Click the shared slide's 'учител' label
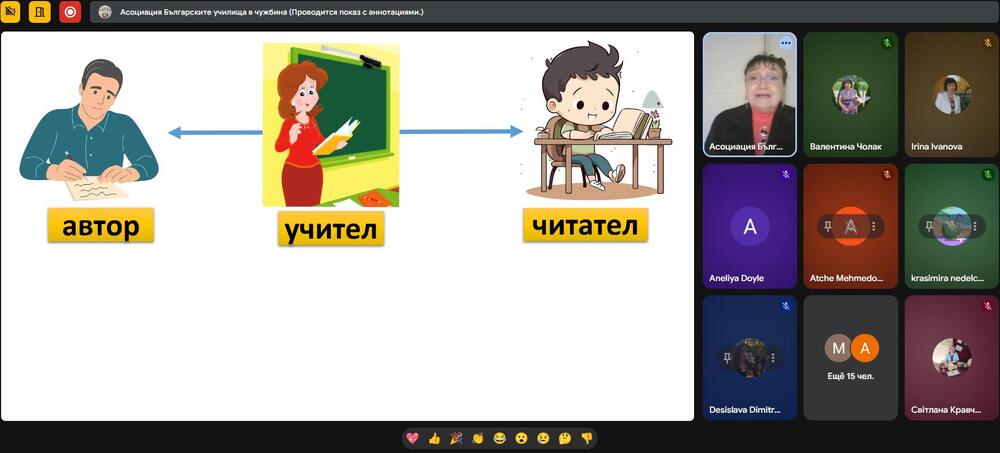The height and width of the screenshot is (453, 1000). pos(331,229)
